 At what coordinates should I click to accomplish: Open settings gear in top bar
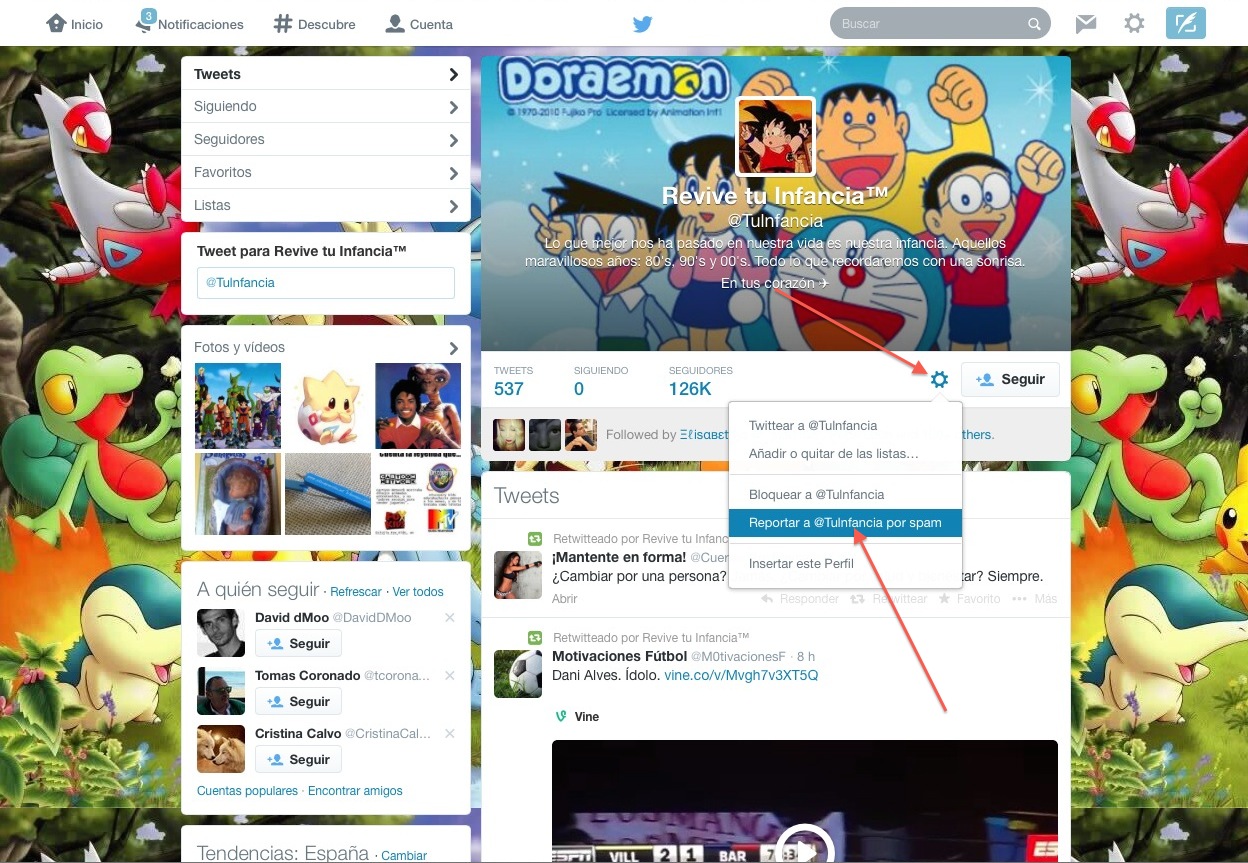[1134, 23]
